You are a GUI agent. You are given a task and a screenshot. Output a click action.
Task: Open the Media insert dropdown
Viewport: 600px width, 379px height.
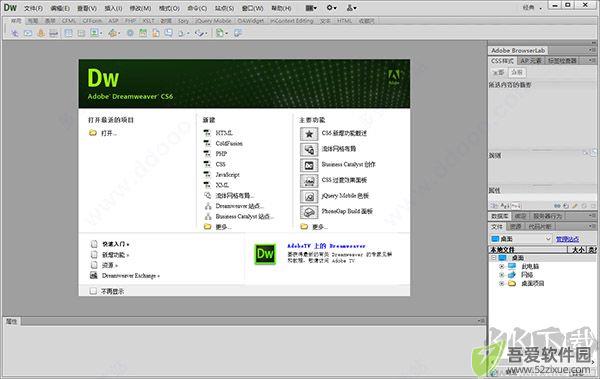114,33
